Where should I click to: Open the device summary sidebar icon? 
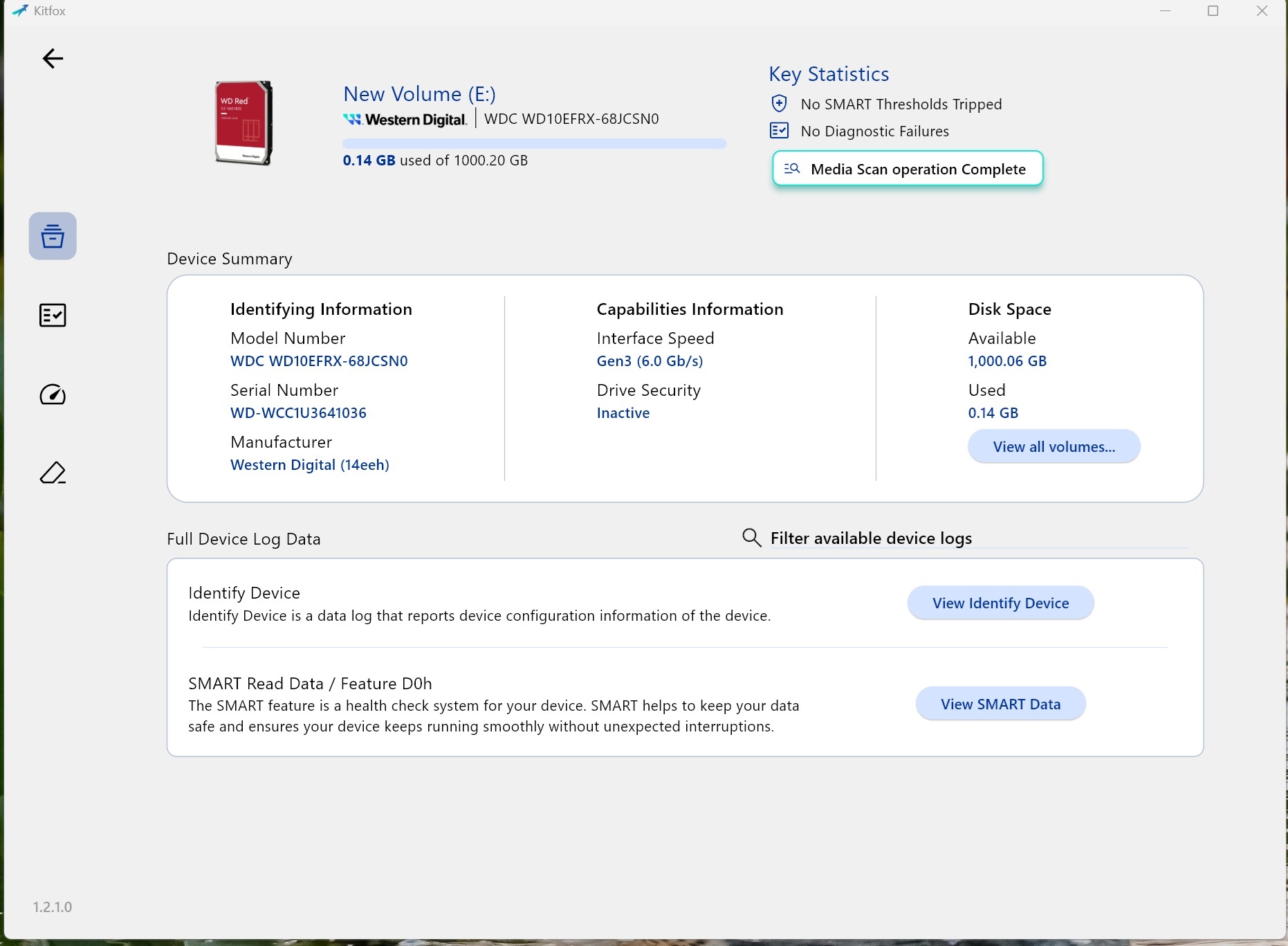[x=53, y=236]
